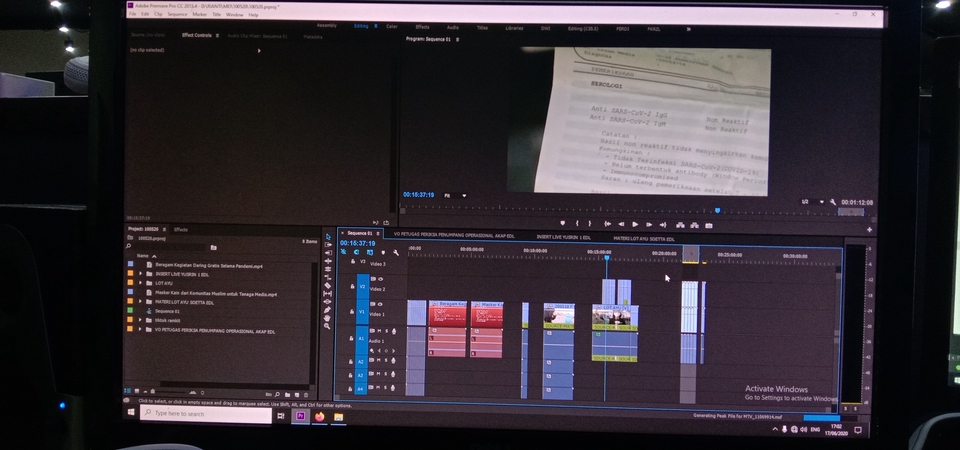Click the Project panel search field
Viewport: 960px width, 450px height.
(x=167, y=247)
